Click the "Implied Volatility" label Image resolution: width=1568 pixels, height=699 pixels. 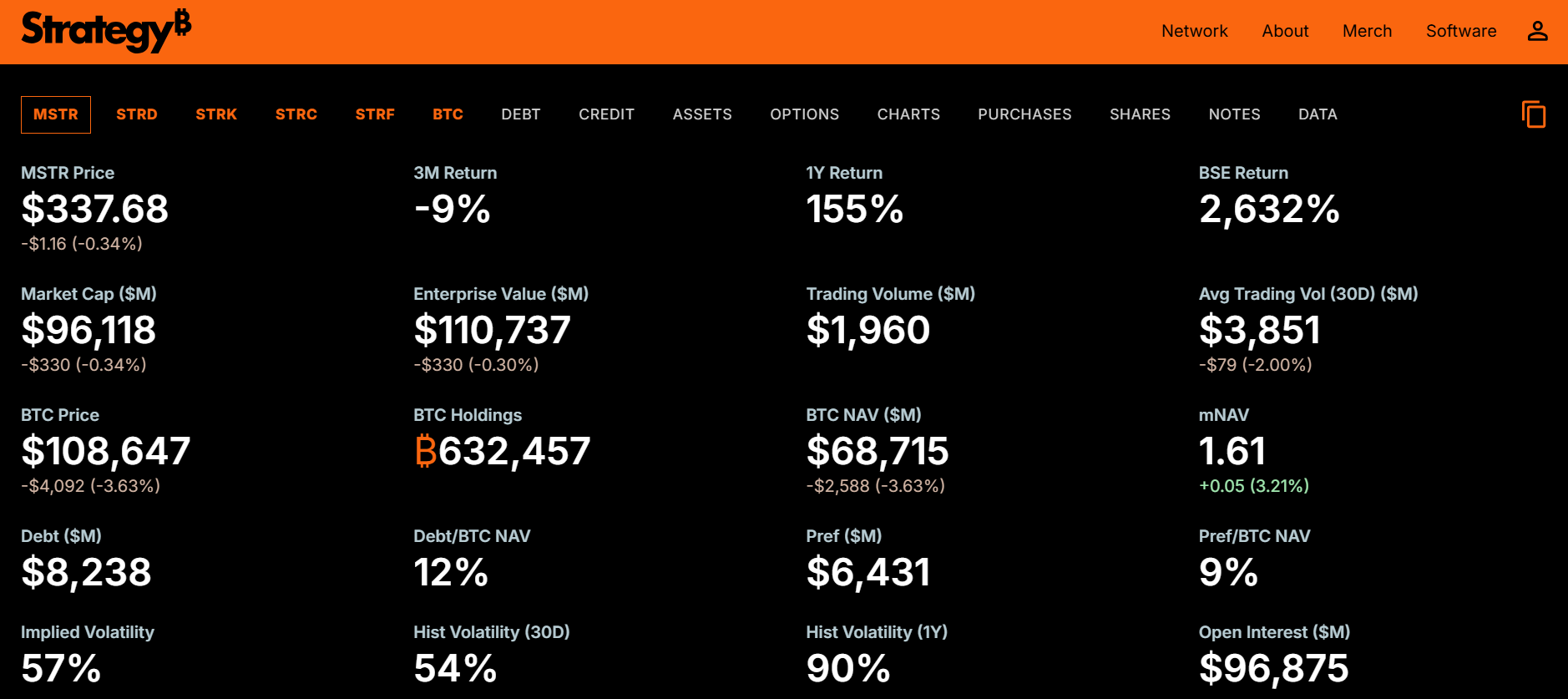(x=88, y=632)
